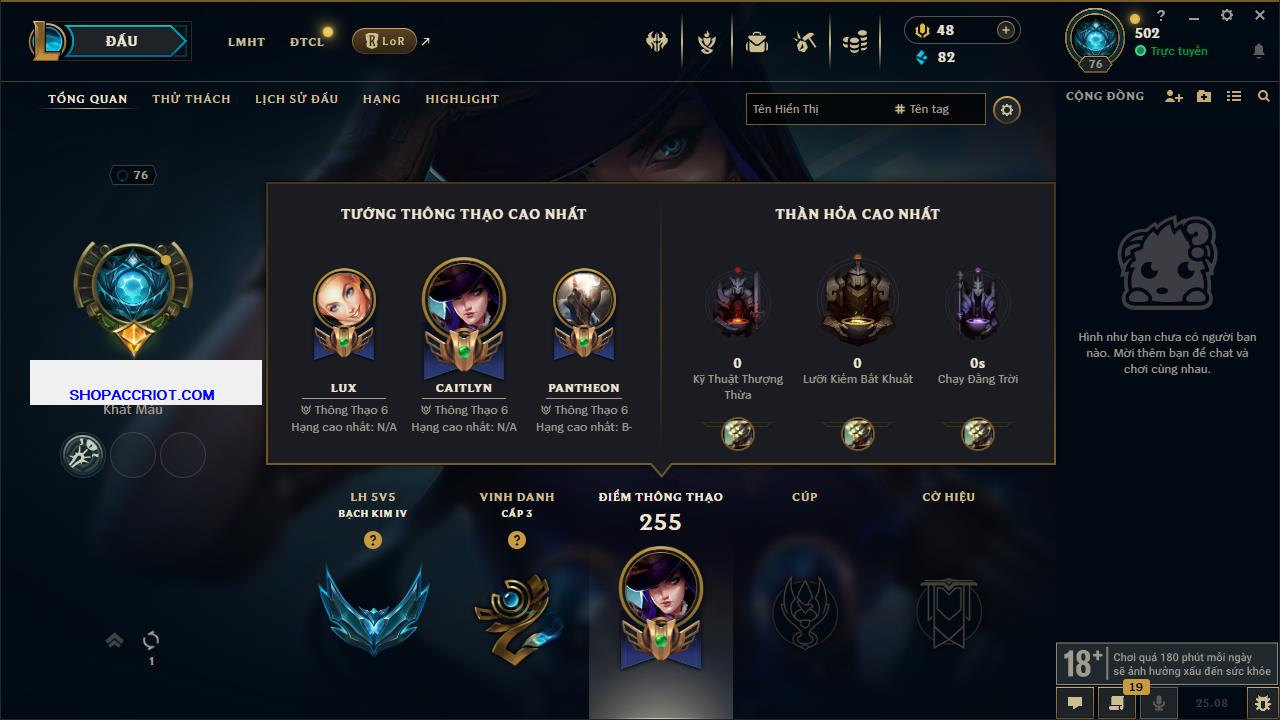This screenshot has height=720, width=1280.
Task: Open profile search settings gear
Action: 1007,110
